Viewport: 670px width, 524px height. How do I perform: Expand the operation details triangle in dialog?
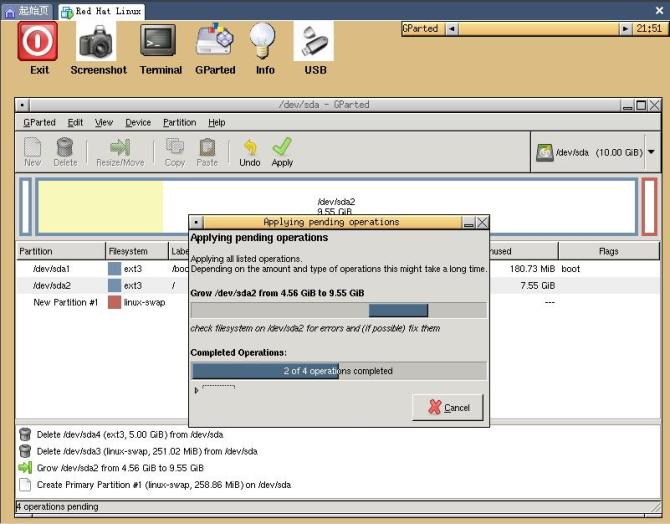tap(196, 390)
